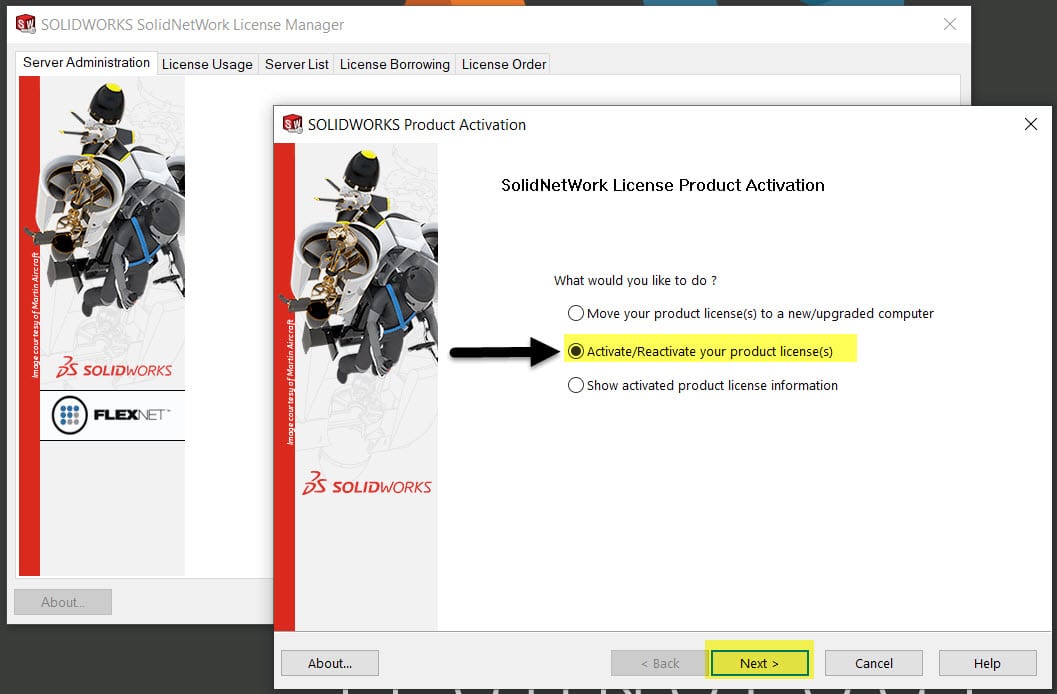Open the License Usage tab
The height and width of the screenshot is (694, 1057).
(x=207, y=65)
